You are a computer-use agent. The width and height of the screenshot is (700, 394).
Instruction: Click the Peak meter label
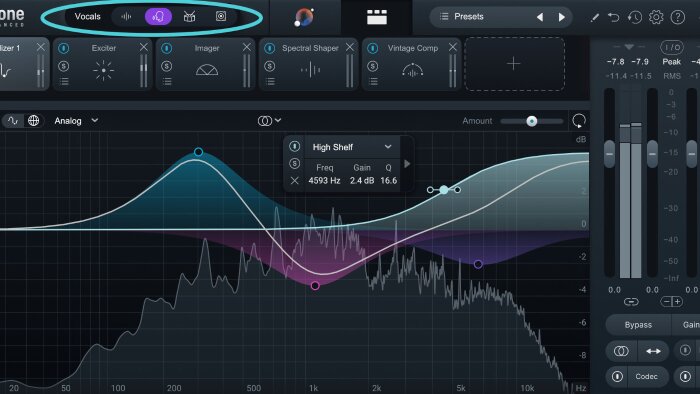[x=671, y=62]
